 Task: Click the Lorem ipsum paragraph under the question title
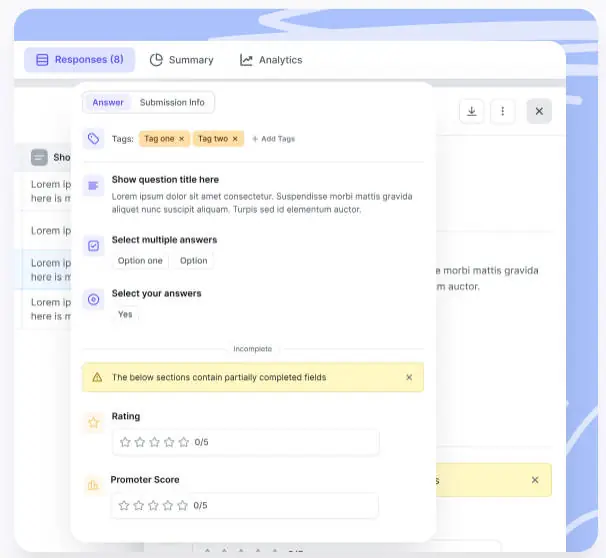tap(262, 203)
